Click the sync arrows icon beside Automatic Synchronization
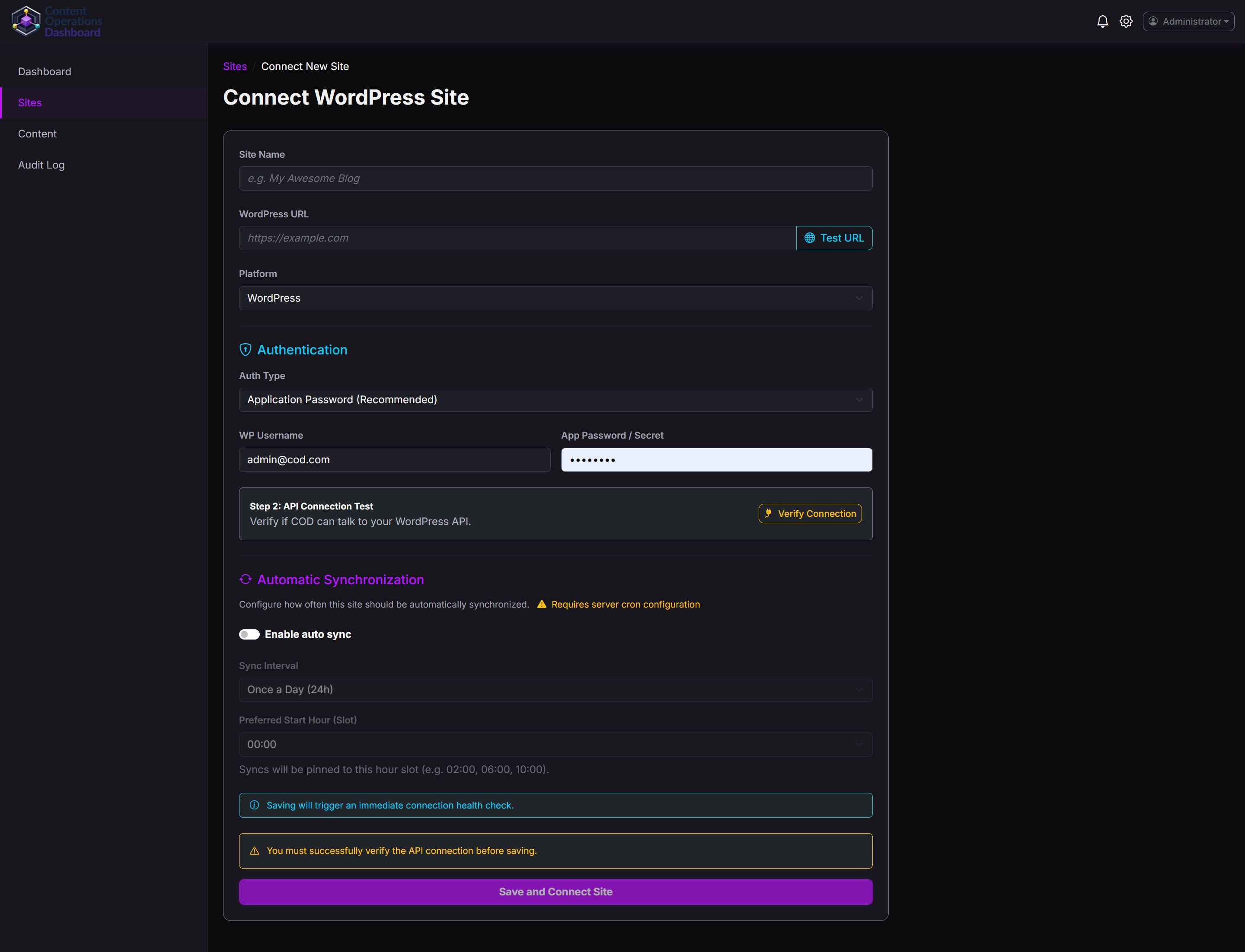This screenshot has height=952, width=1245. coord(246,579)
